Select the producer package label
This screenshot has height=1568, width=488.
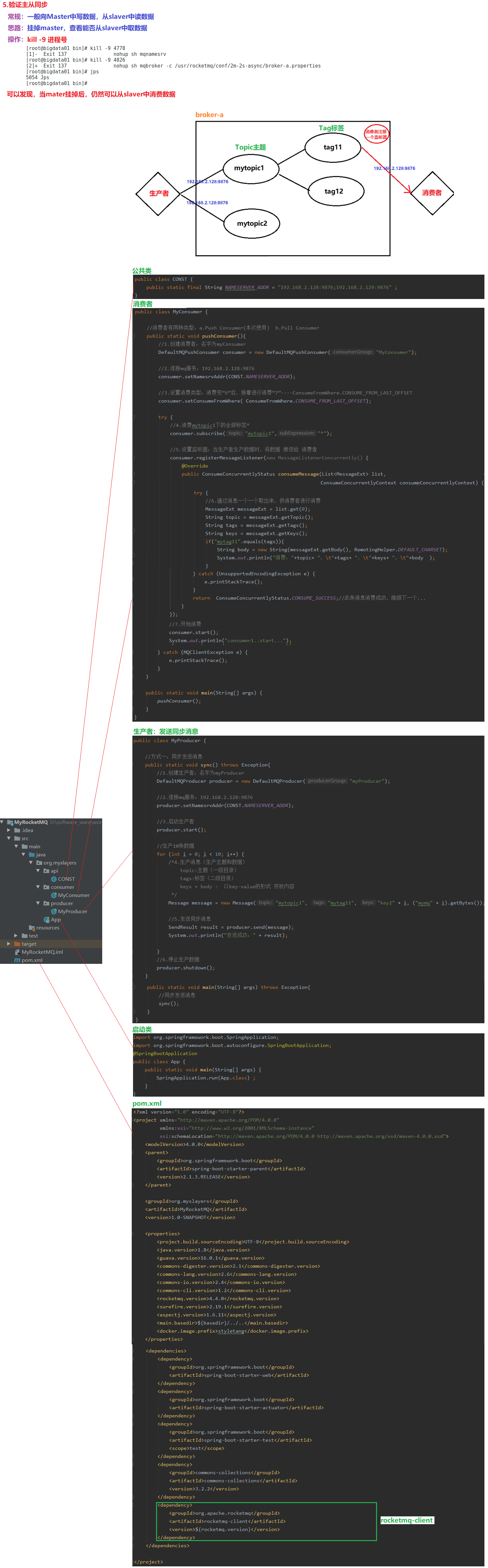coord(61,903)
